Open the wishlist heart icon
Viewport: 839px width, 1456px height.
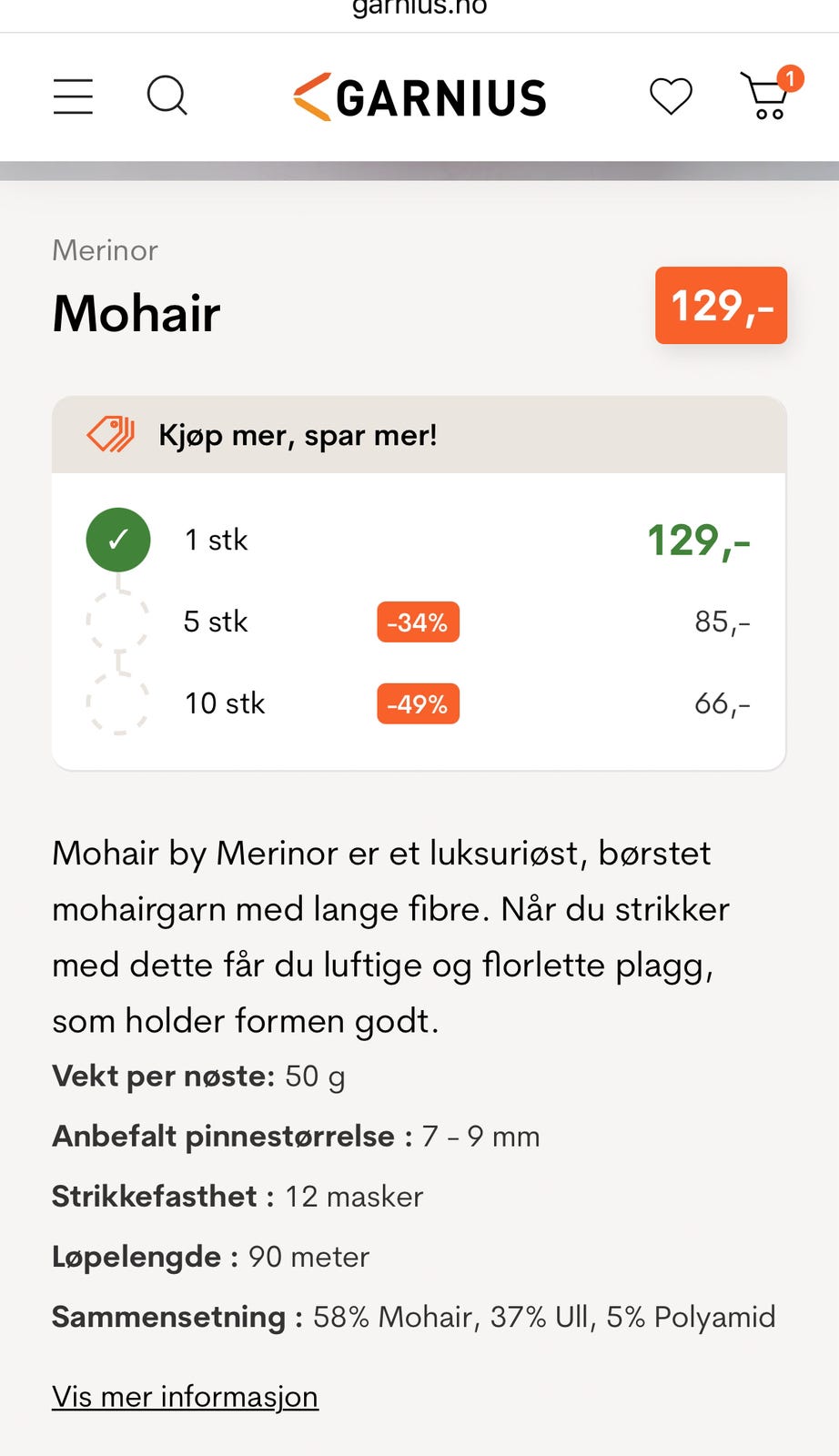[671, 96]
